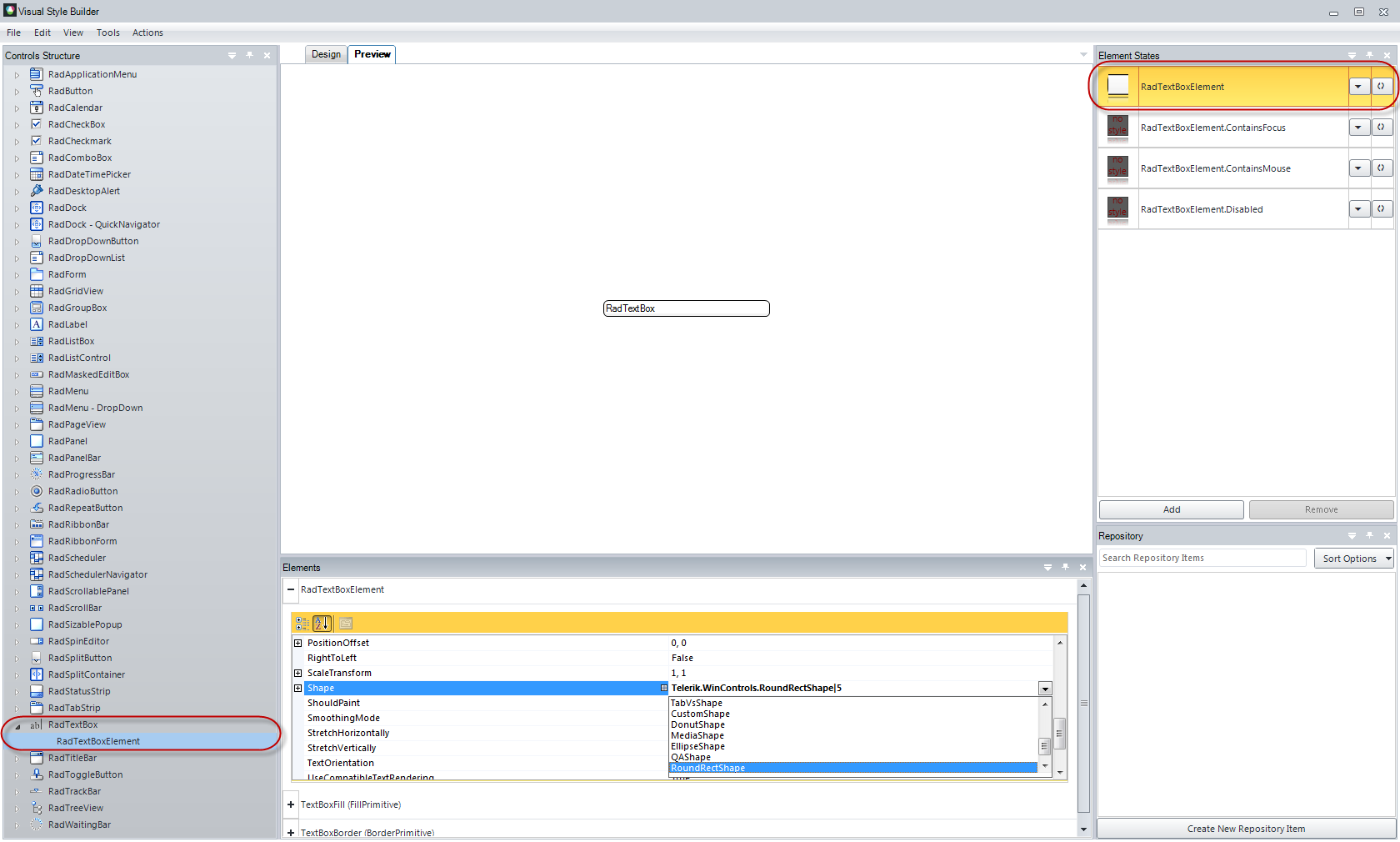Click the Search Repository Items field
Image resolution: width=1400 pixels, height=842 pixels.
click(1202, 558)
